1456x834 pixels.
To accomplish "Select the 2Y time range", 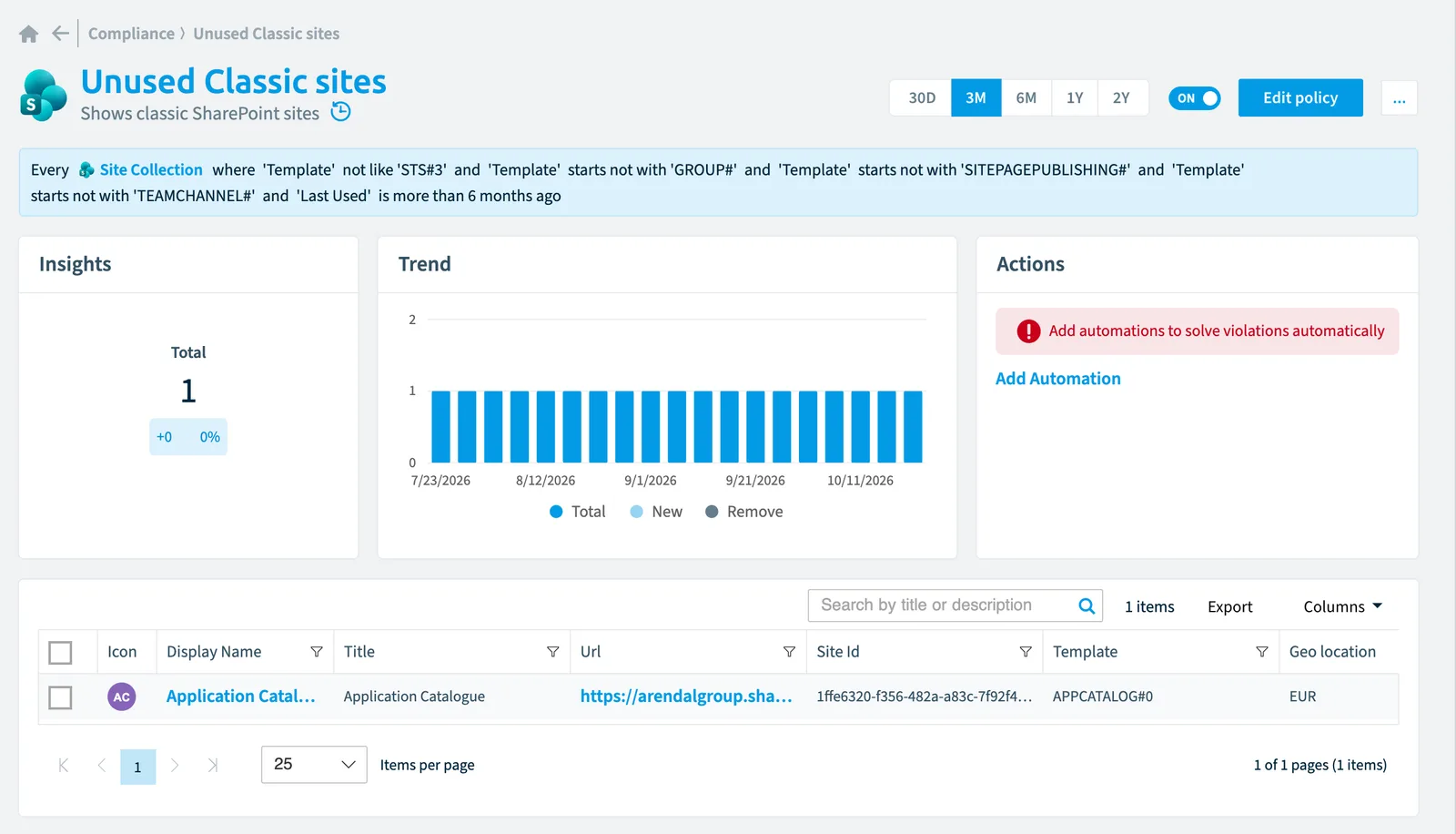I will pos(1122,98).
